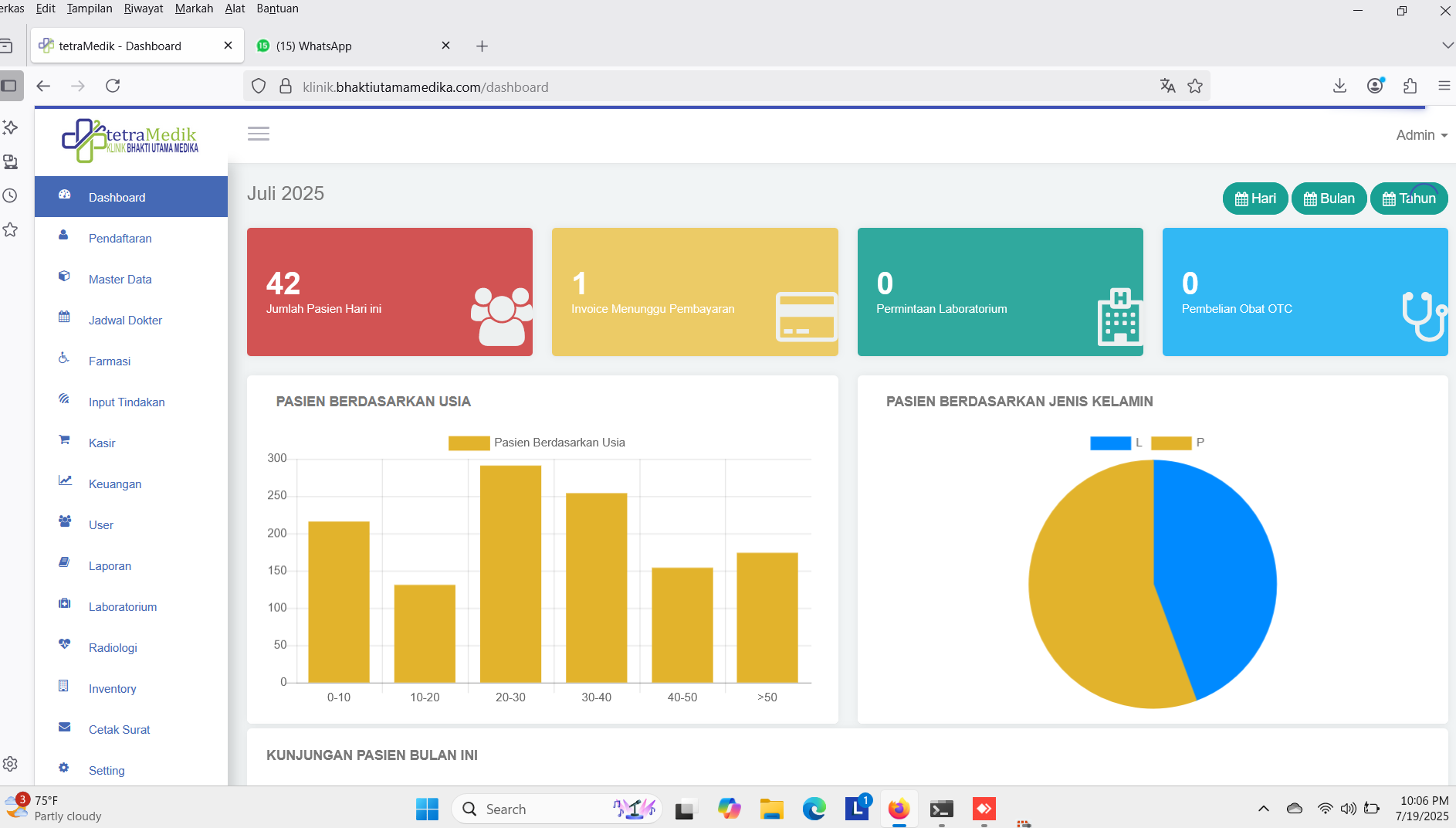The height and width of the screenshot is (828, 1456).
Task: Open the Riwayat menu
Action: (x=144, y=8)
